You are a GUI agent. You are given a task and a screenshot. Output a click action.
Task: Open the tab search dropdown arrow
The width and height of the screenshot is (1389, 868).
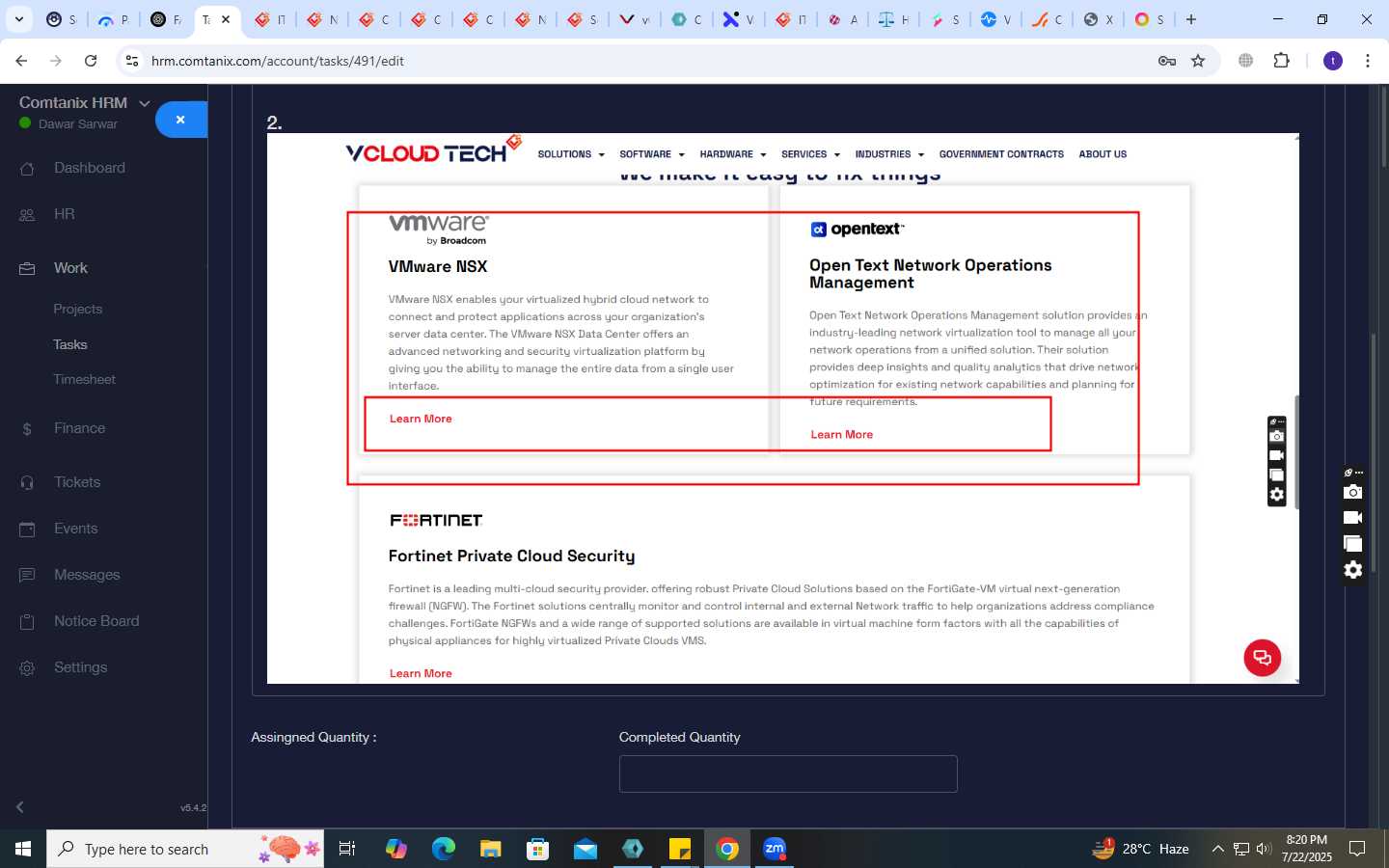19,19
